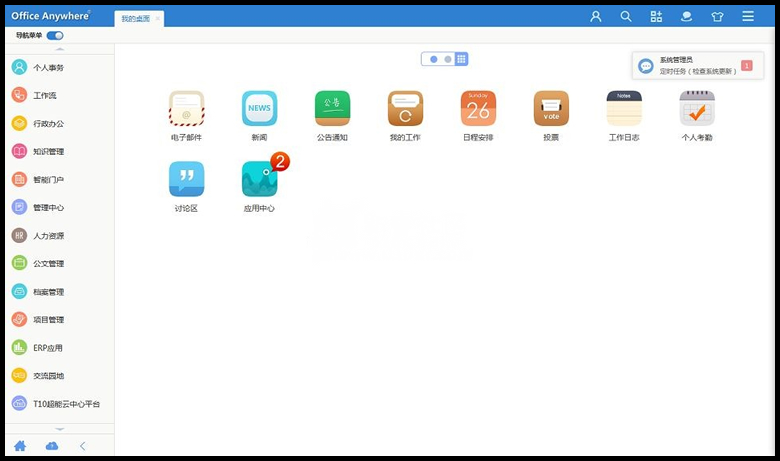The width and height of the screenshot is (780, 461).
Task: Open the T10超能云中心平台 sidebar item
Action: (60, 404)
